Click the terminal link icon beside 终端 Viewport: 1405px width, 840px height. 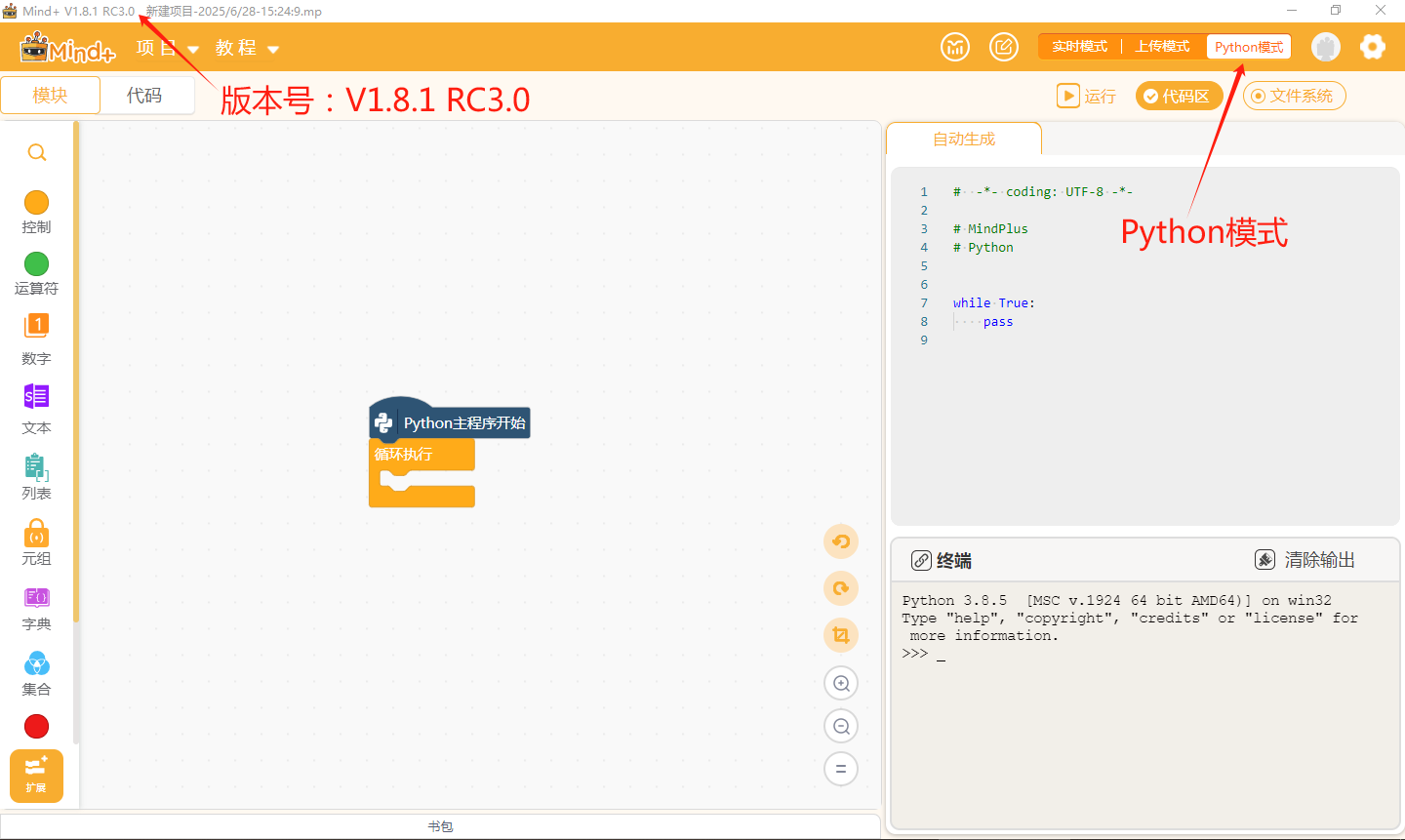(921, 560)
